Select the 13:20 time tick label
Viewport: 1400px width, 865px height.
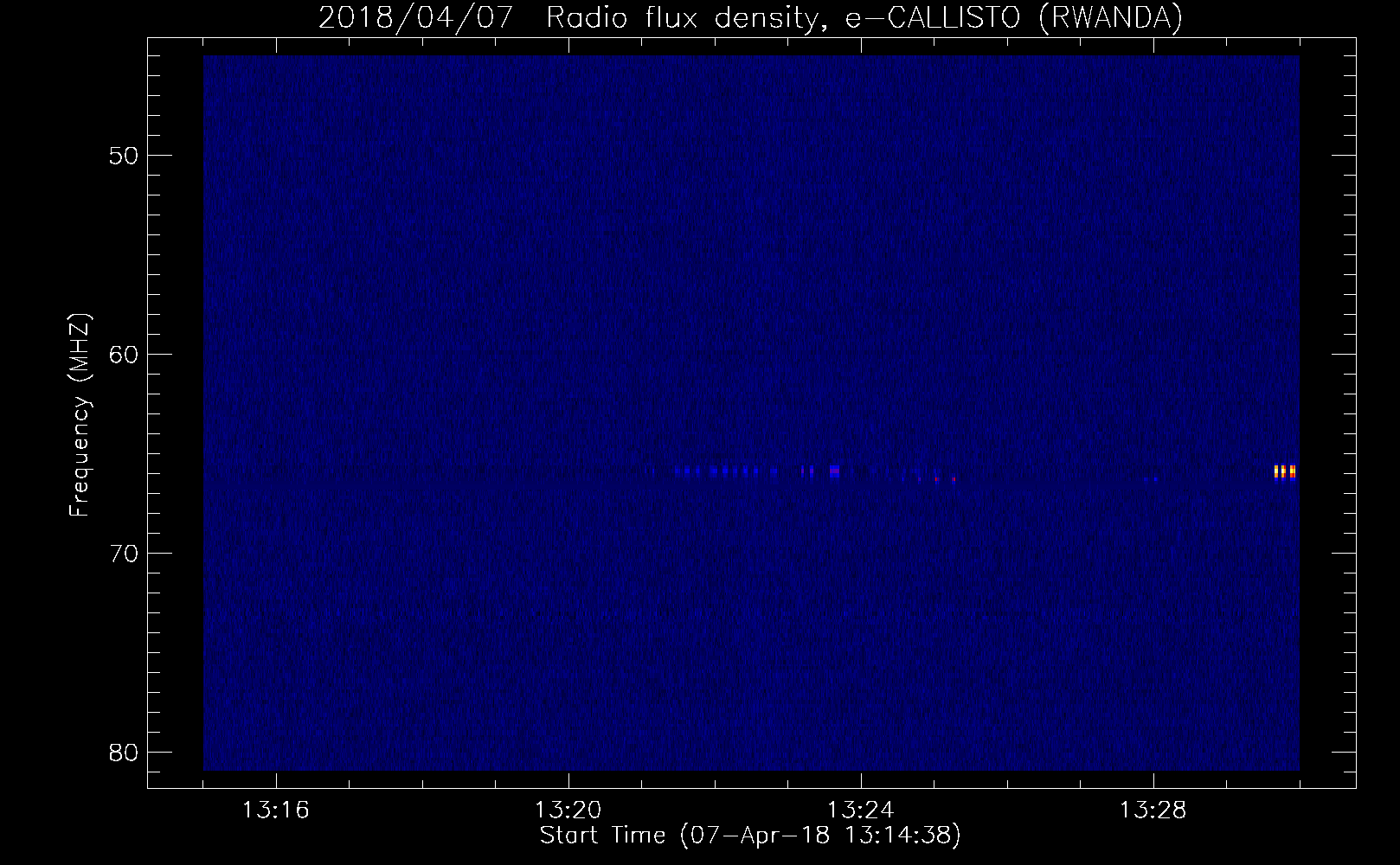pos(568,811)
